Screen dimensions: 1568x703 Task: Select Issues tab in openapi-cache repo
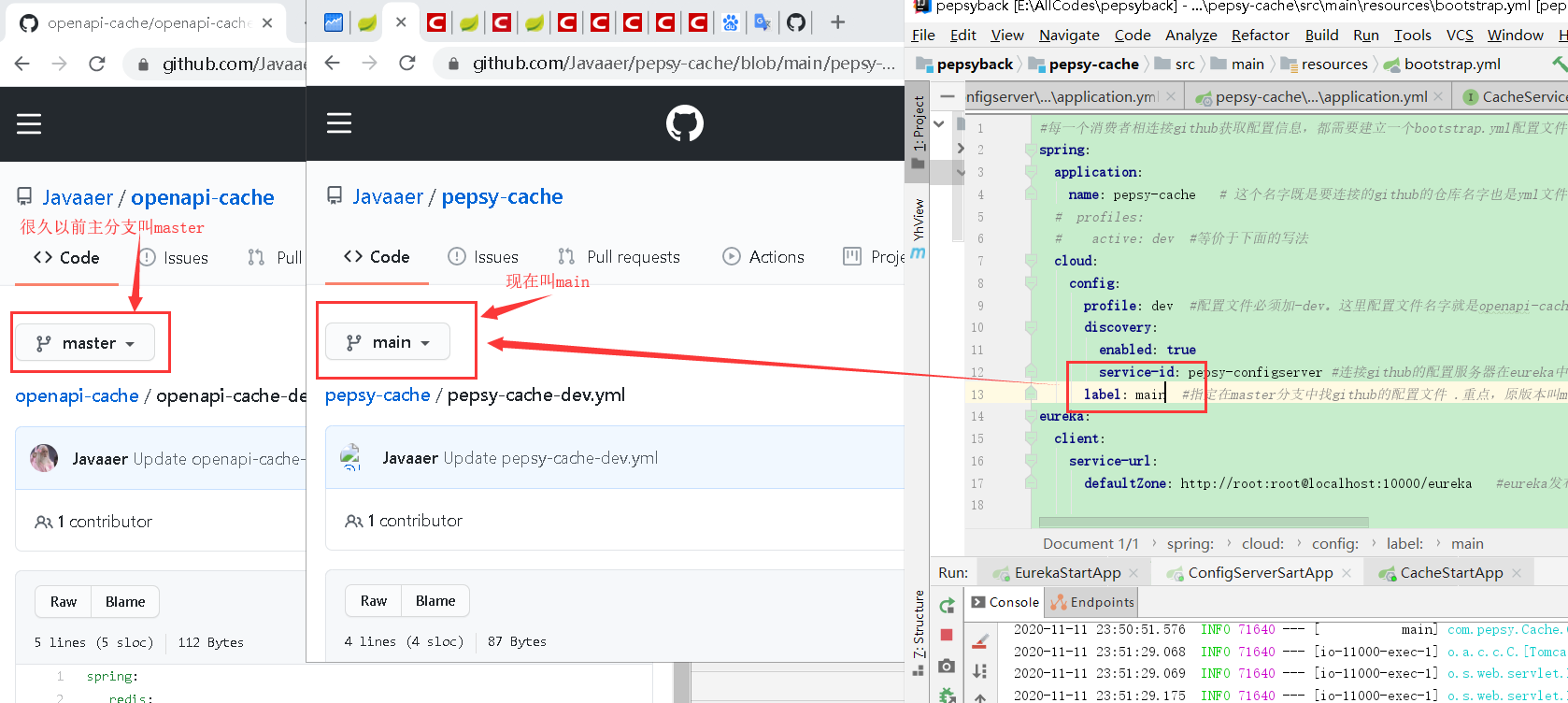coord(174,258)
